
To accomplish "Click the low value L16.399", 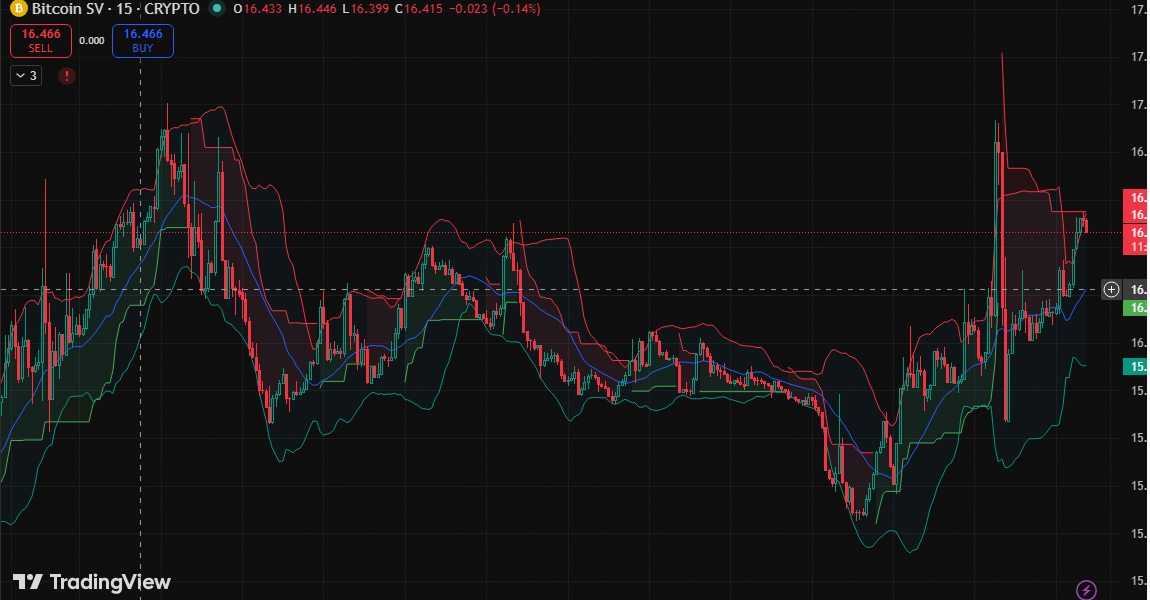I will (365, 9).
